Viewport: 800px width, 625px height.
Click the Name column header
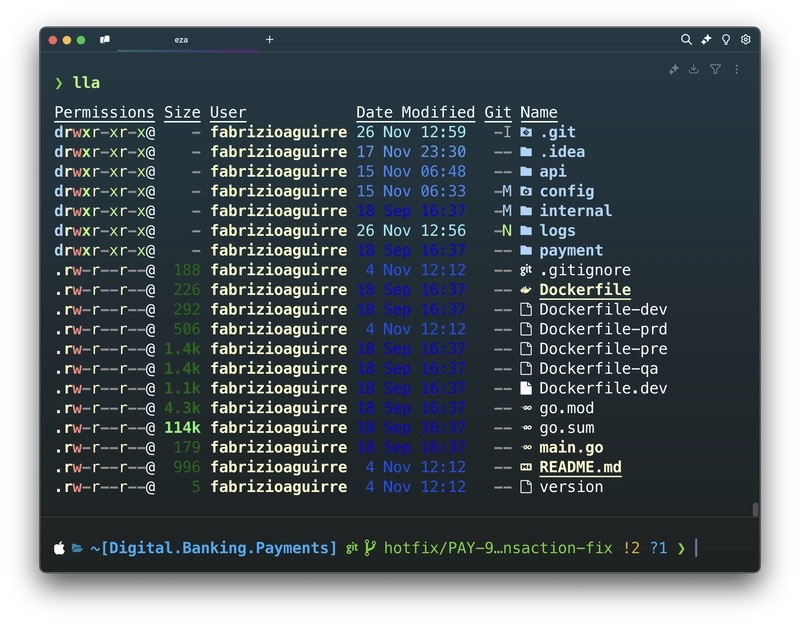539,112
